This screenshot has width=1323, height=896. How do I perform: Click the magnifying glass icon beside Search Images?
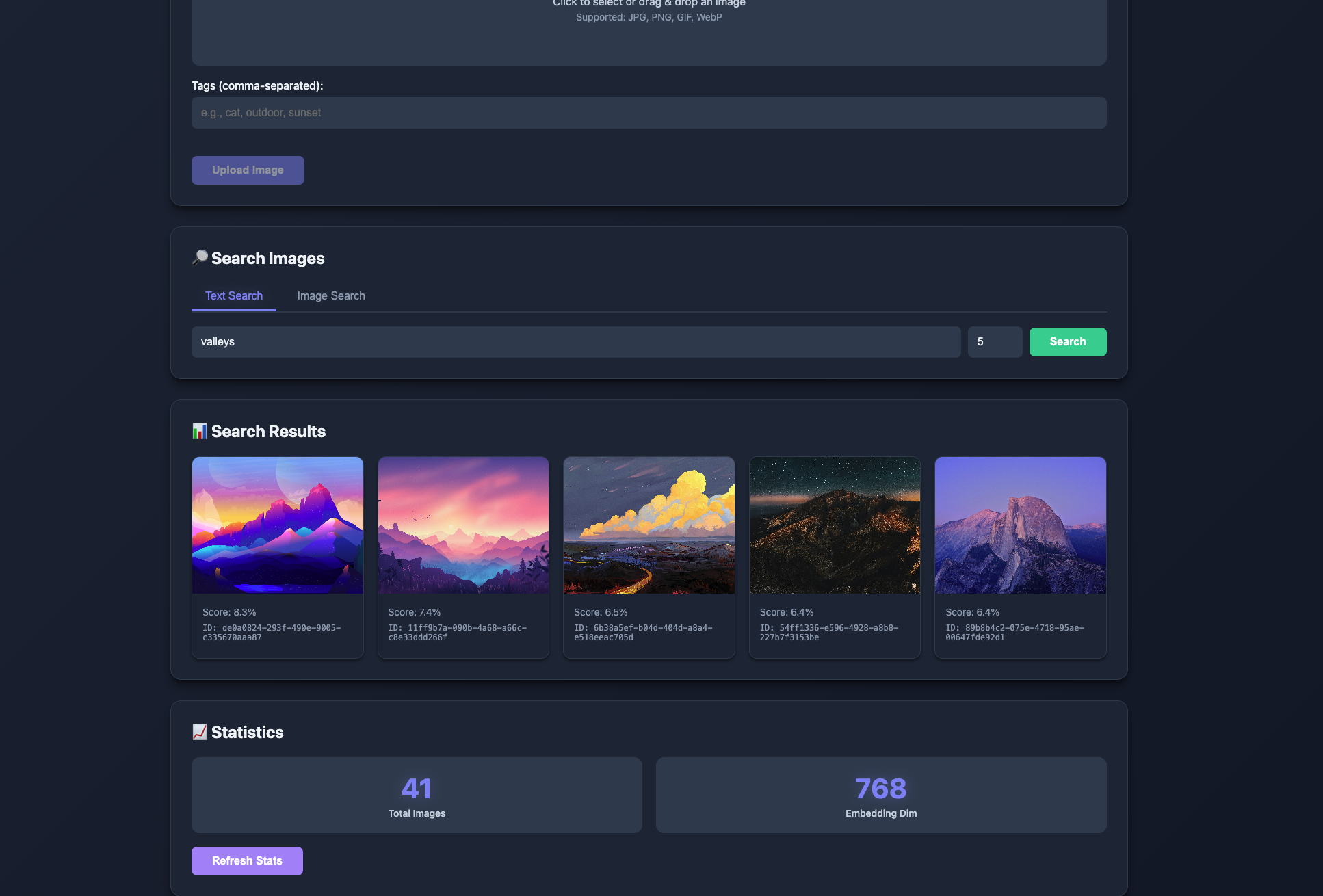pos(199,258)
